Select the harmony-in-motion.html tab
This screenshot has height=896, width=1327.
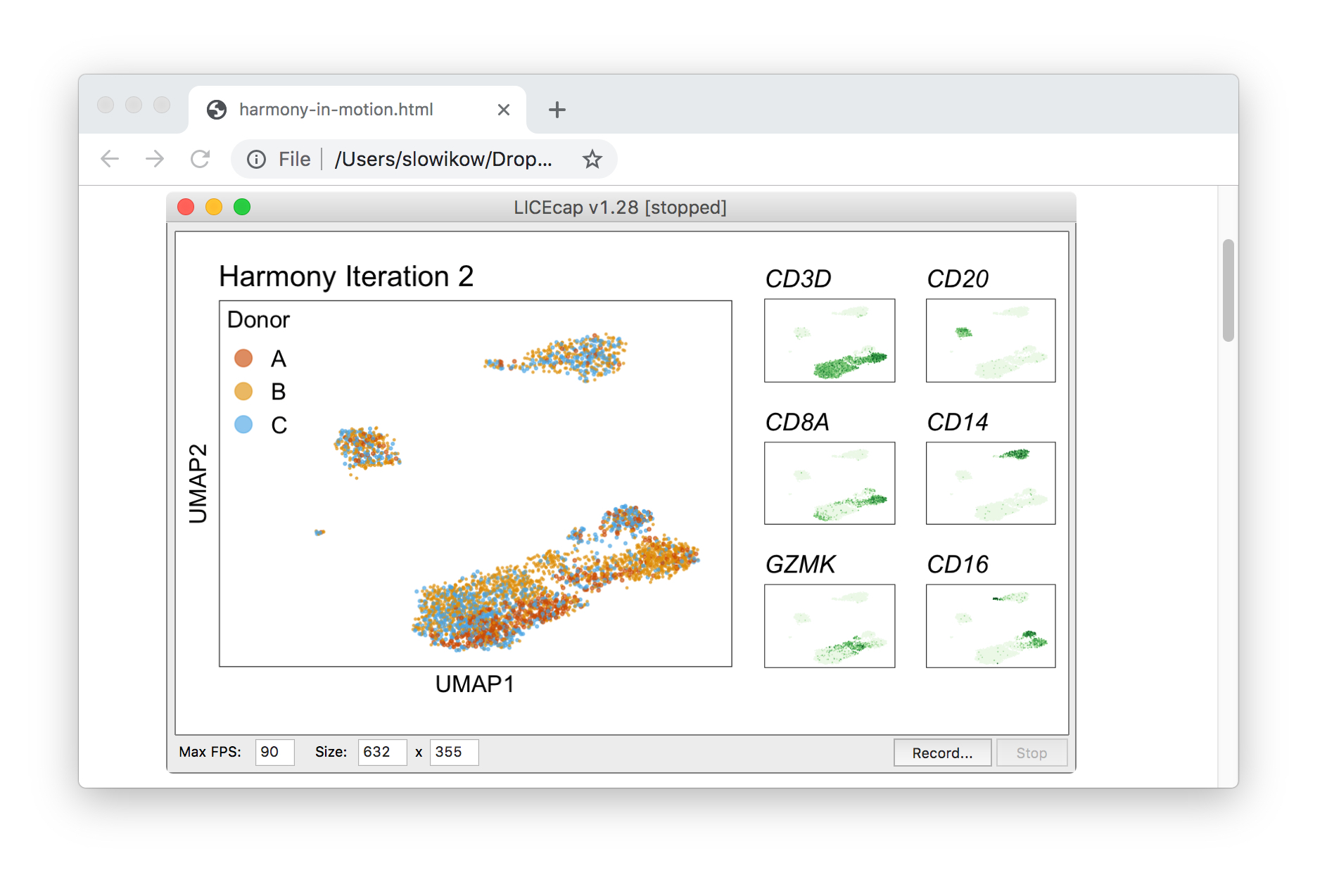tap(336, 110)
